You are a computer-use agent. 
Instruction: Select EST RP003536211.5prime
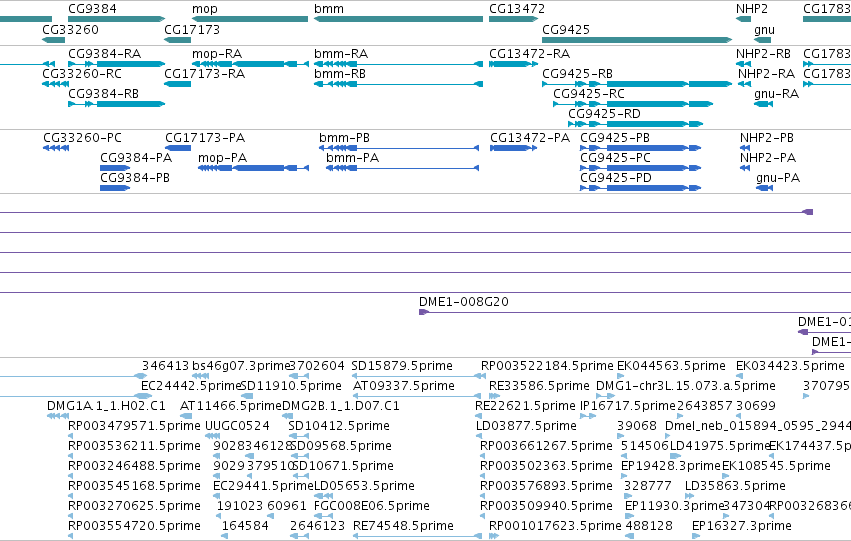71,456
